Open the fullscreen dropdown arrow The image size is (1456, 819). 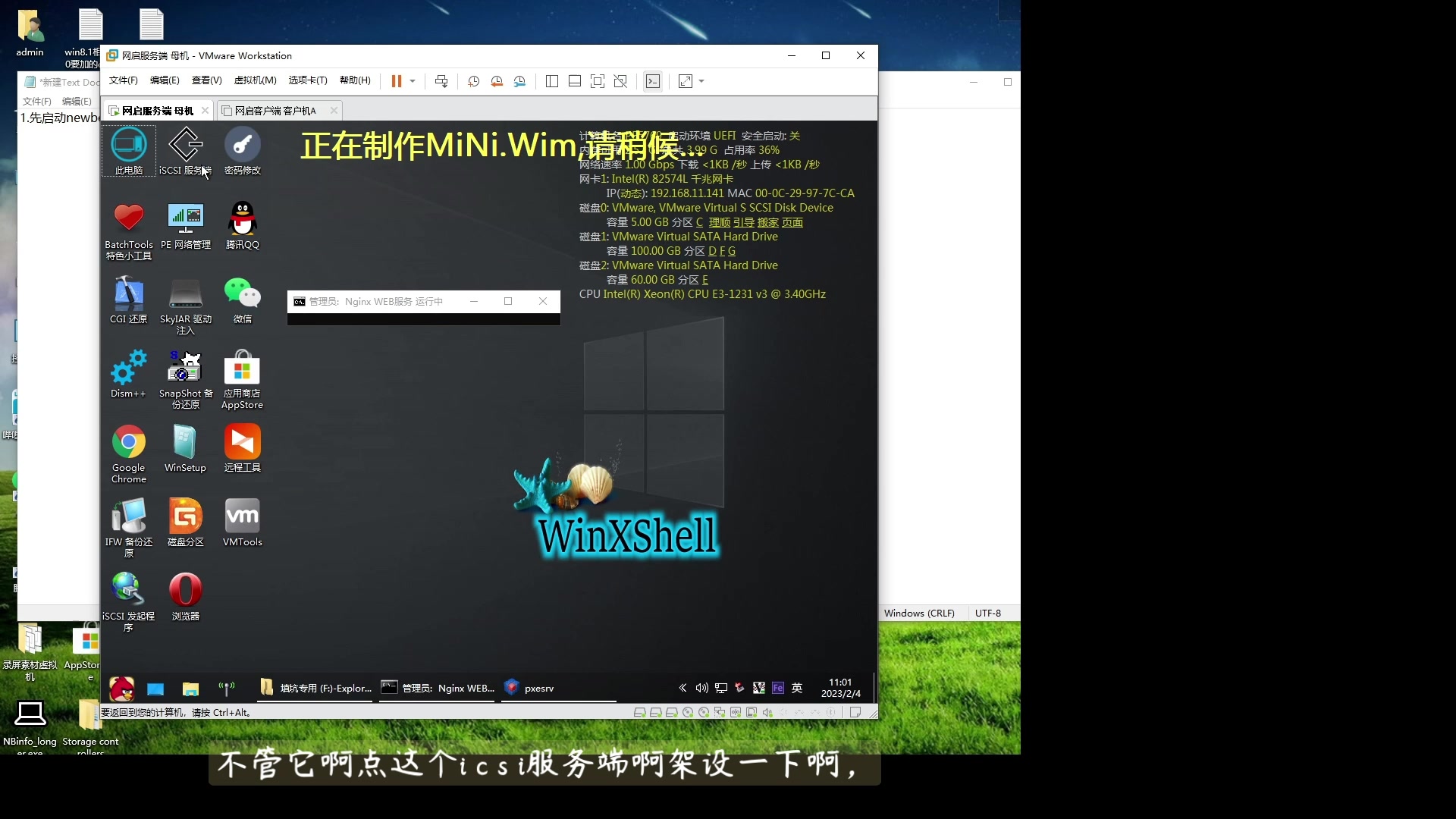click(x=699, y=81)
